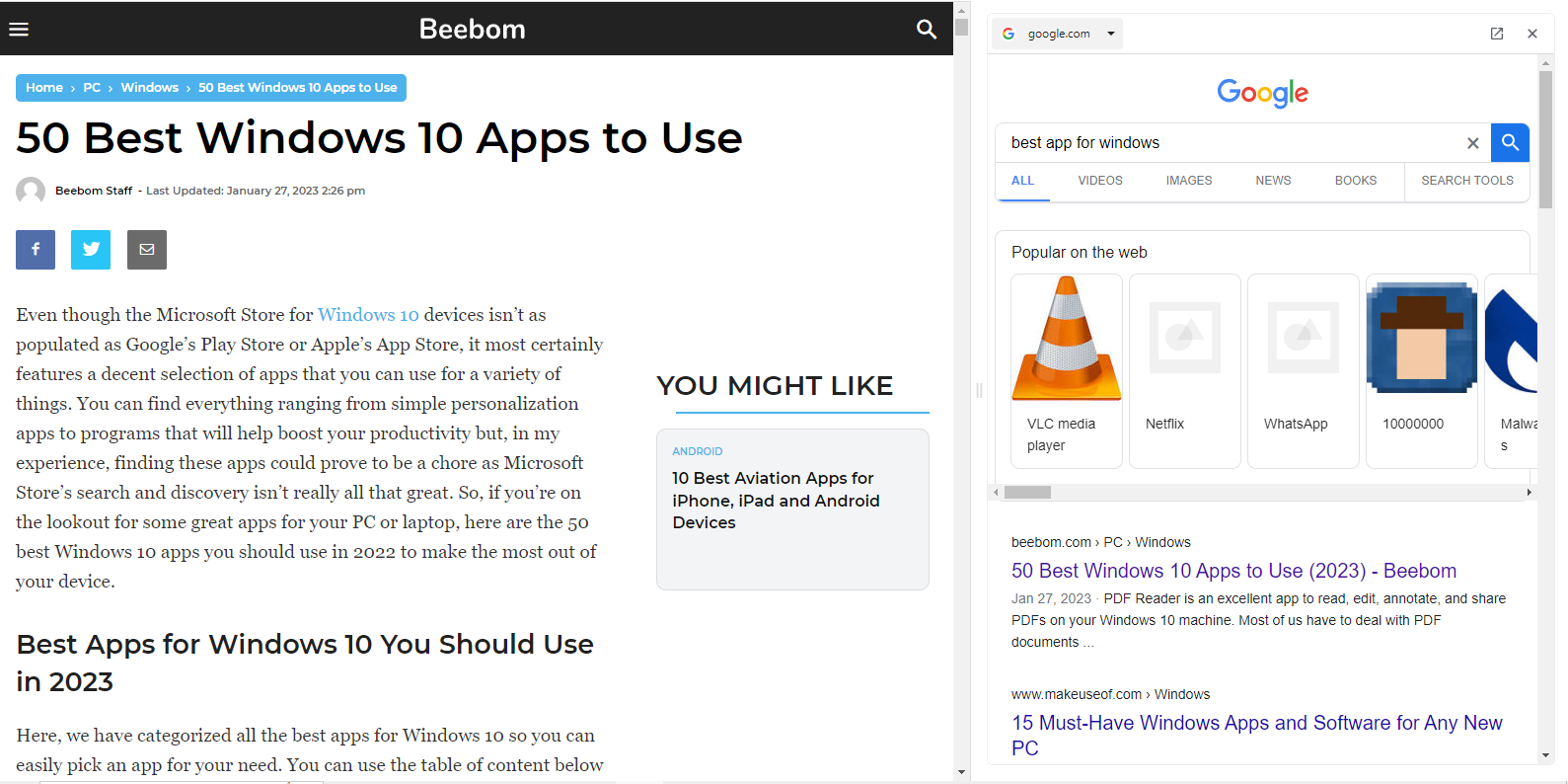
Task: Click the side panel divider handle
Action: click(979, 390)
